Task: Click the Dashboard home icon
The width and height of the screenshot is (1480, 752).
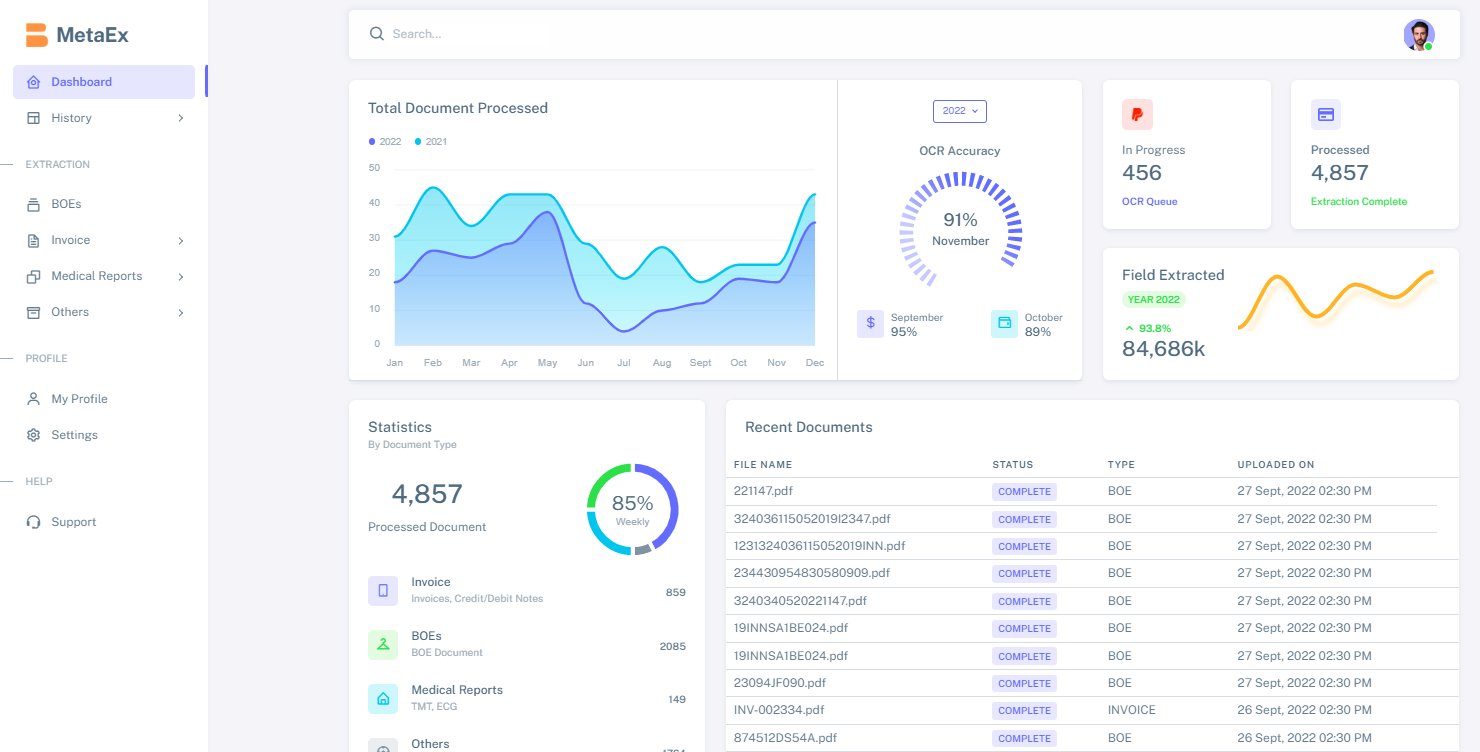Action: 33,82
